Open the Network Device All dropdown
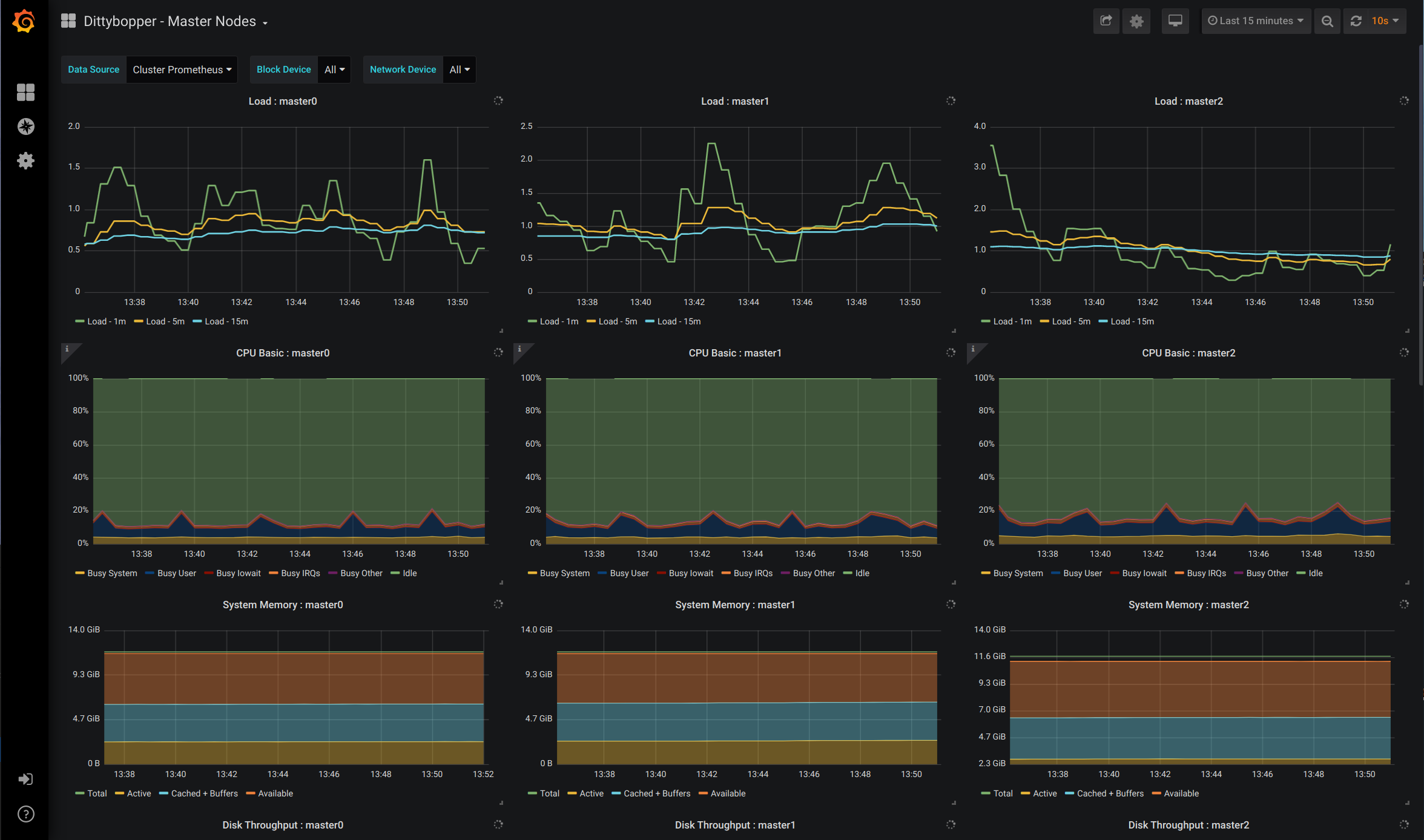The height and width of the screenshot is (840, 1424). pyautogui.click(x=460, y=70)
